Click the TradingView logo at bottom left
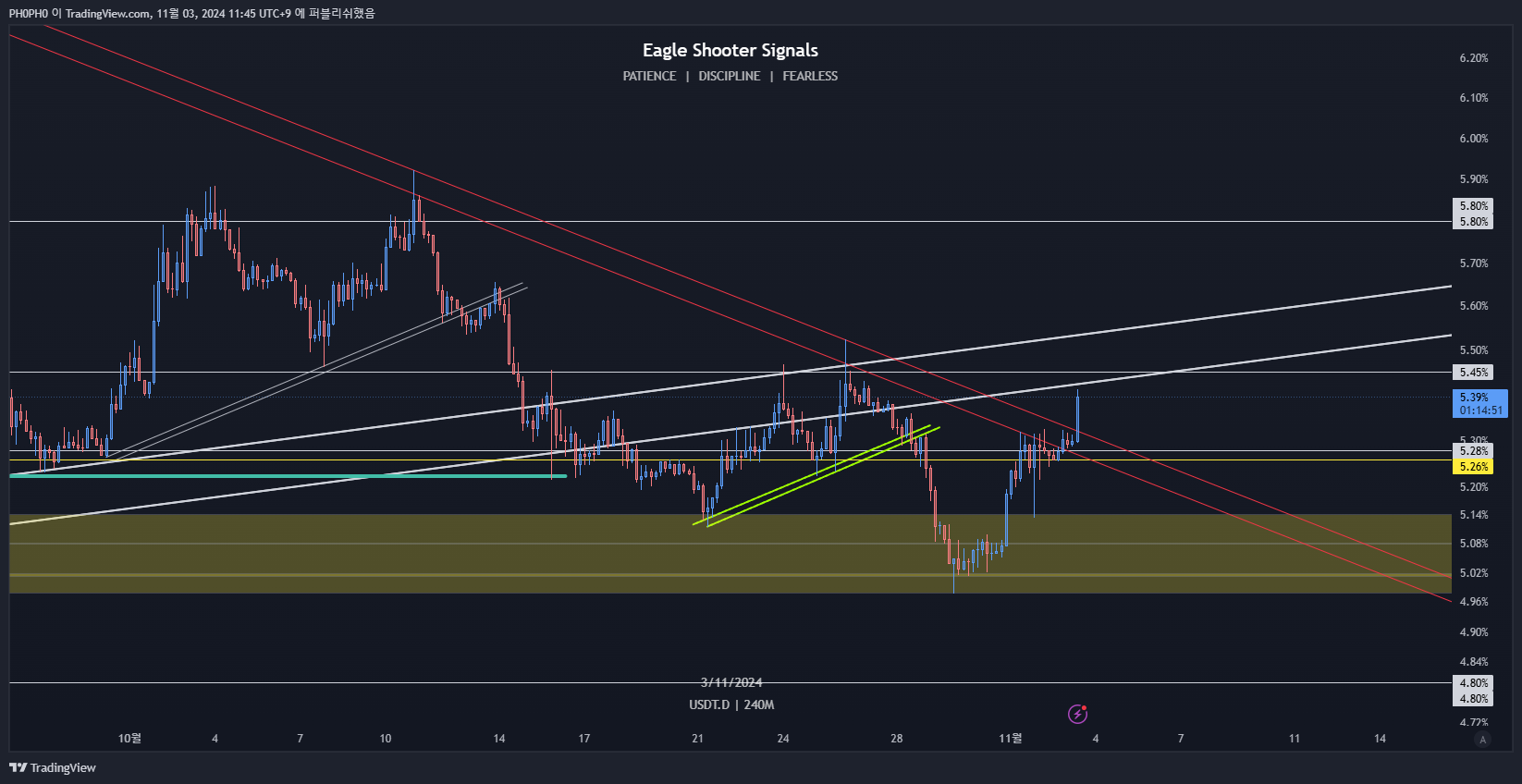 click(53, 767)
